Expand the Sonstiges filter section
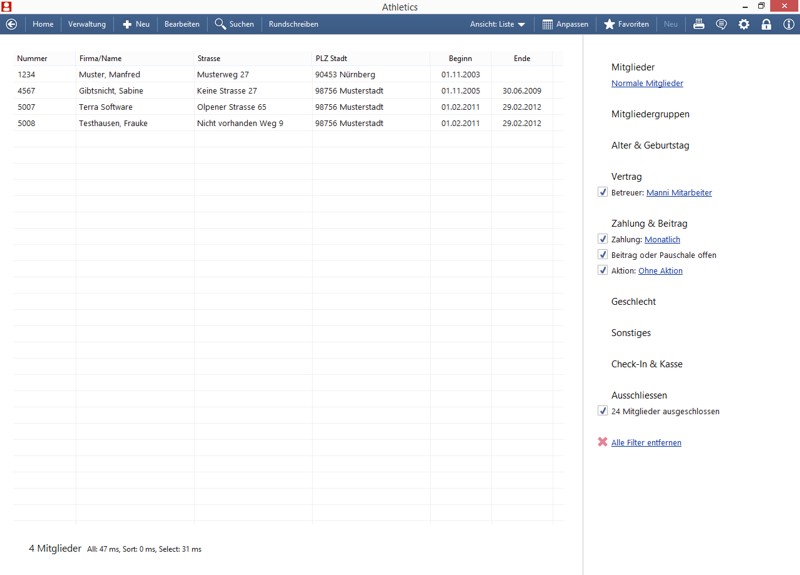This screenshot has height=575, width=800. click(x=631, y=333)
